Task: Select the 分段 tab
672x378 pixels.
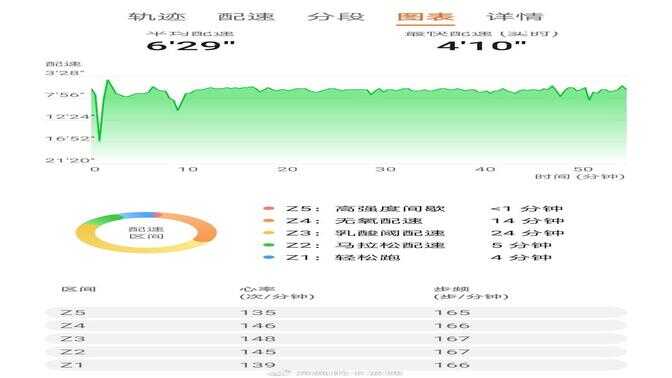Action: coord(336,17)
